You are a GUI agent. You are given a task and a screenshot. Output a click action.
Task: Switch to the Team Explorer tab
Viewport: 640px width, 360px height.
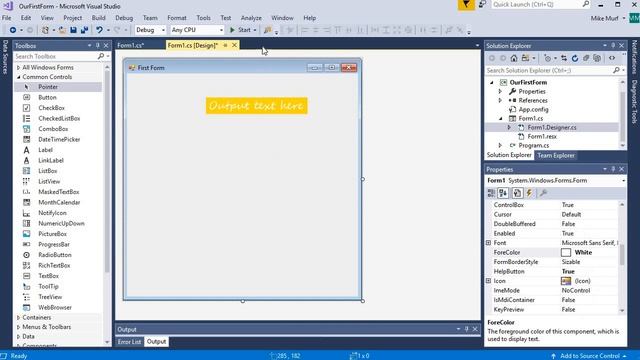click(x=556, y=156)
